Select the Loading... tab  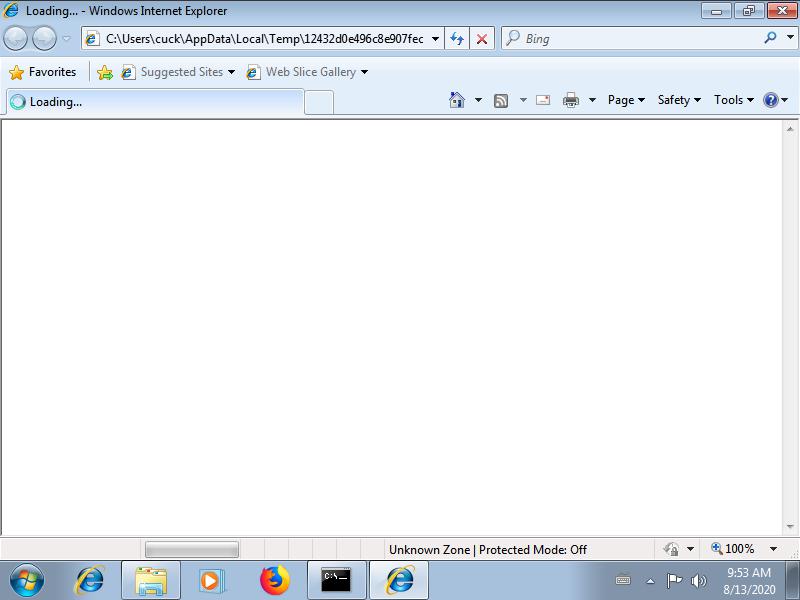click(x=155, y=102)
